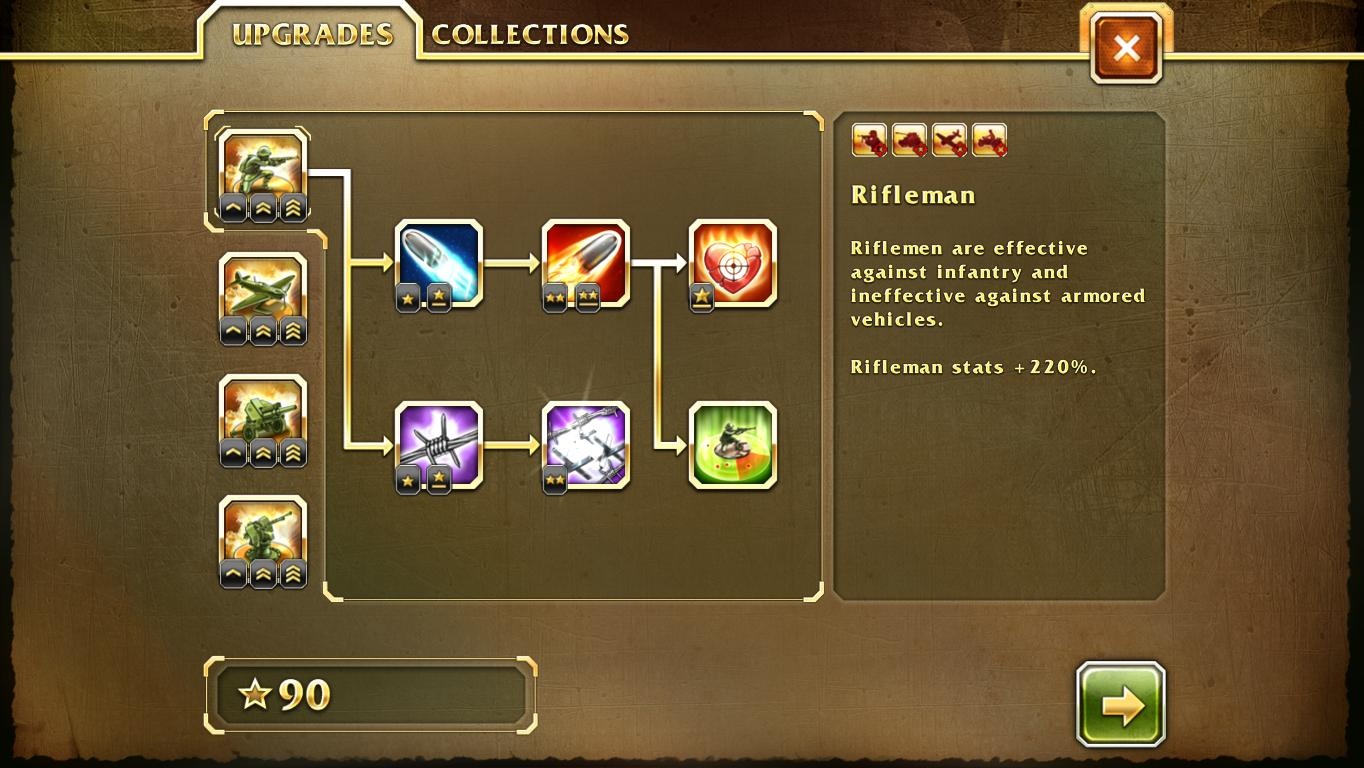This screenshot has height=768, width=1364.
Task: Click the double chevron rank under howitzer
Action: (x=263, y=453)
